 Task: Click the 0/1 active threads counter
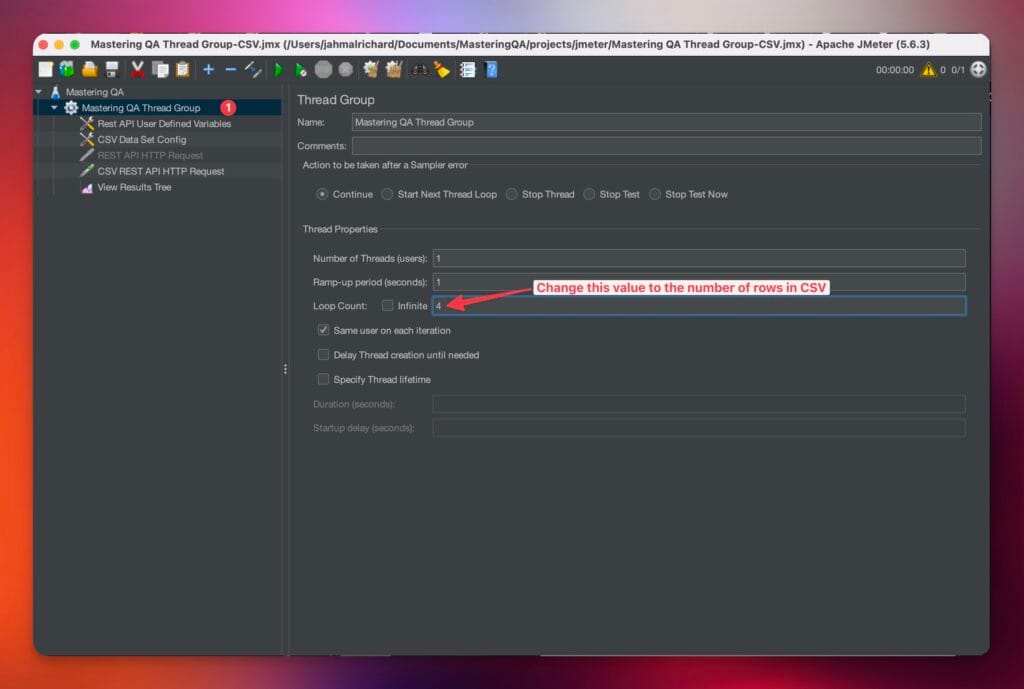[957, 70]
